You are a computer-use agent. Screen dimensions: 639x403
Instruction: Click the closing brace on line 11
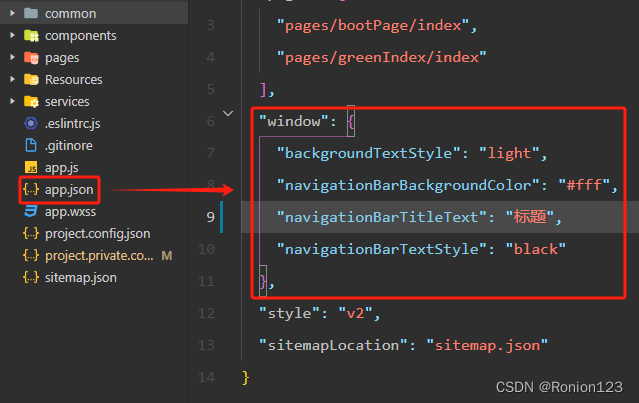263,281
